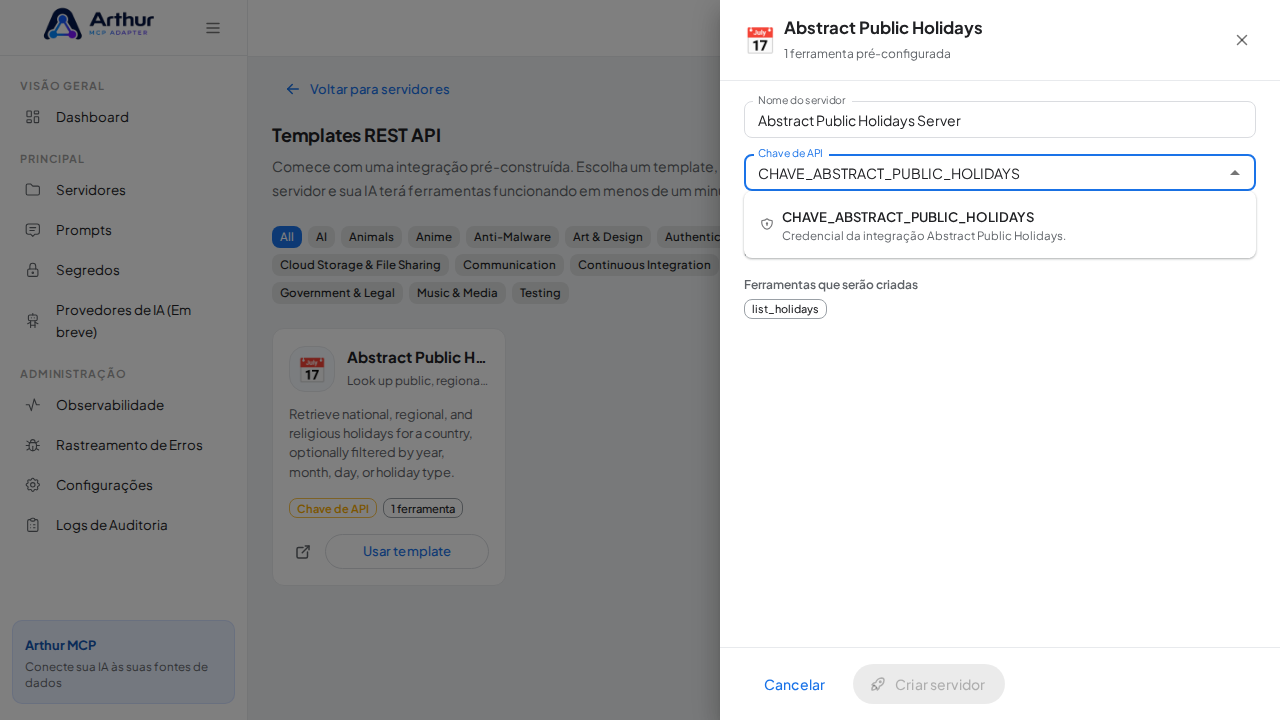Click the Criar servidor button
The height and width of the screenshot is (720, 1280).
(929, 684)
